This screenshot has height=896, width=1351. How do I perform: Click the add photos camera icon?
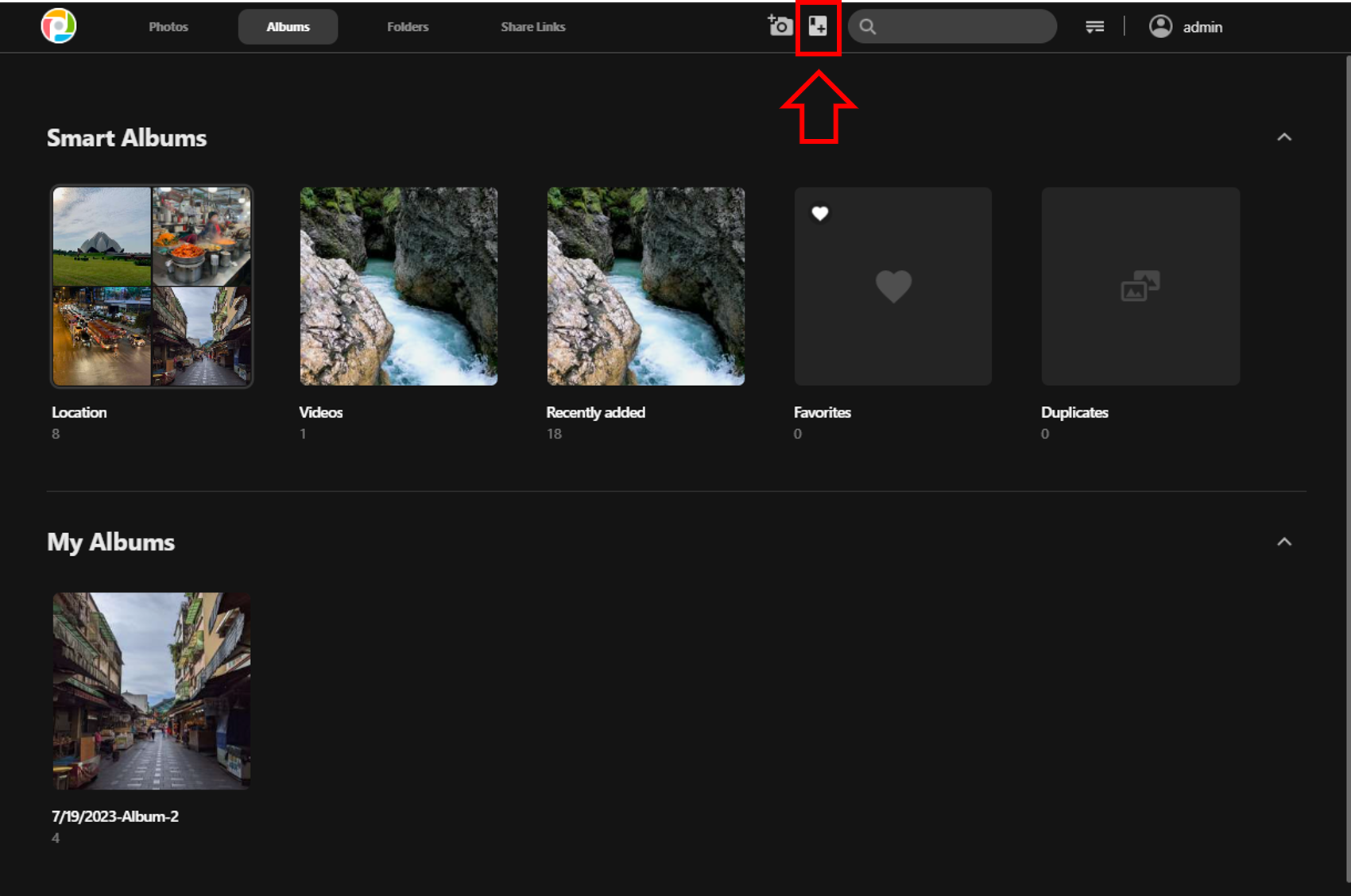pyautogui.click(x=780, y=26)
